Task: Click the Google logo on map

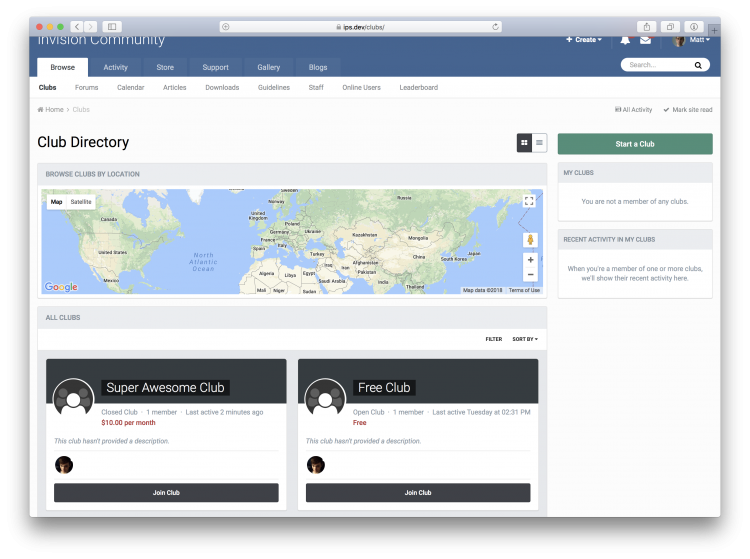Action: click(x=61, y=286)
